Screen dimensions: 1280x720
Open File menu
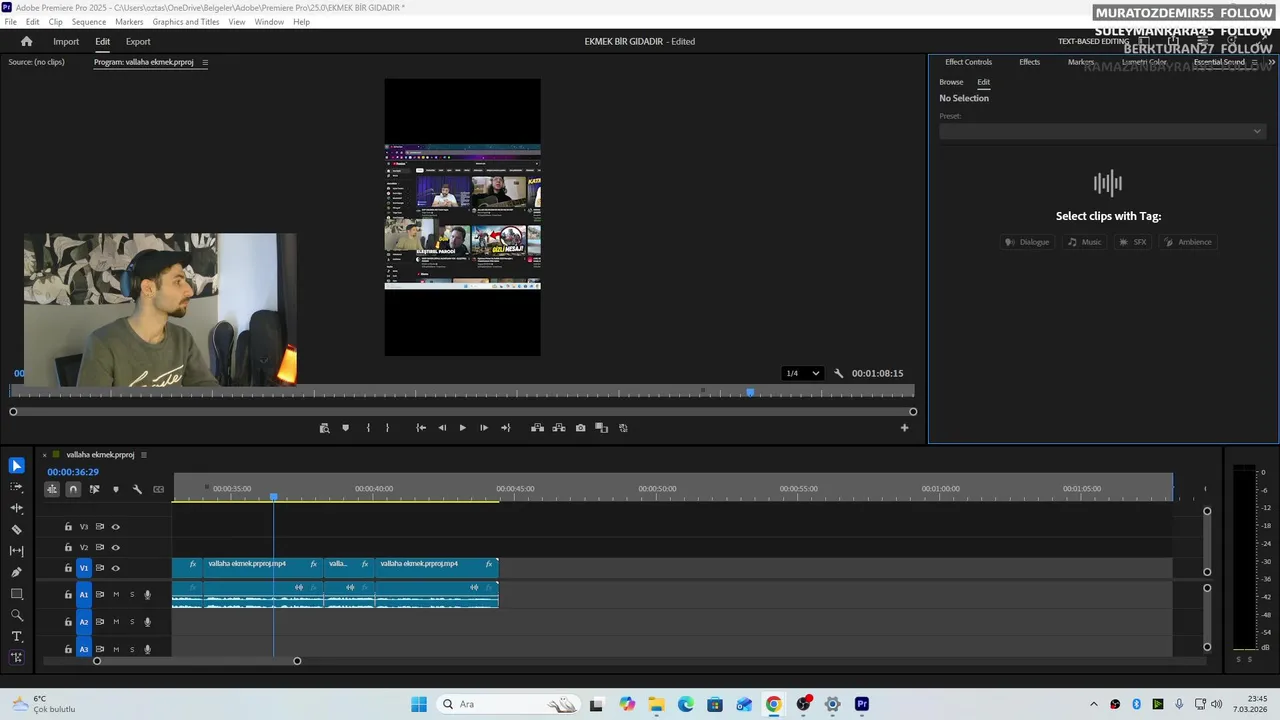11,22
